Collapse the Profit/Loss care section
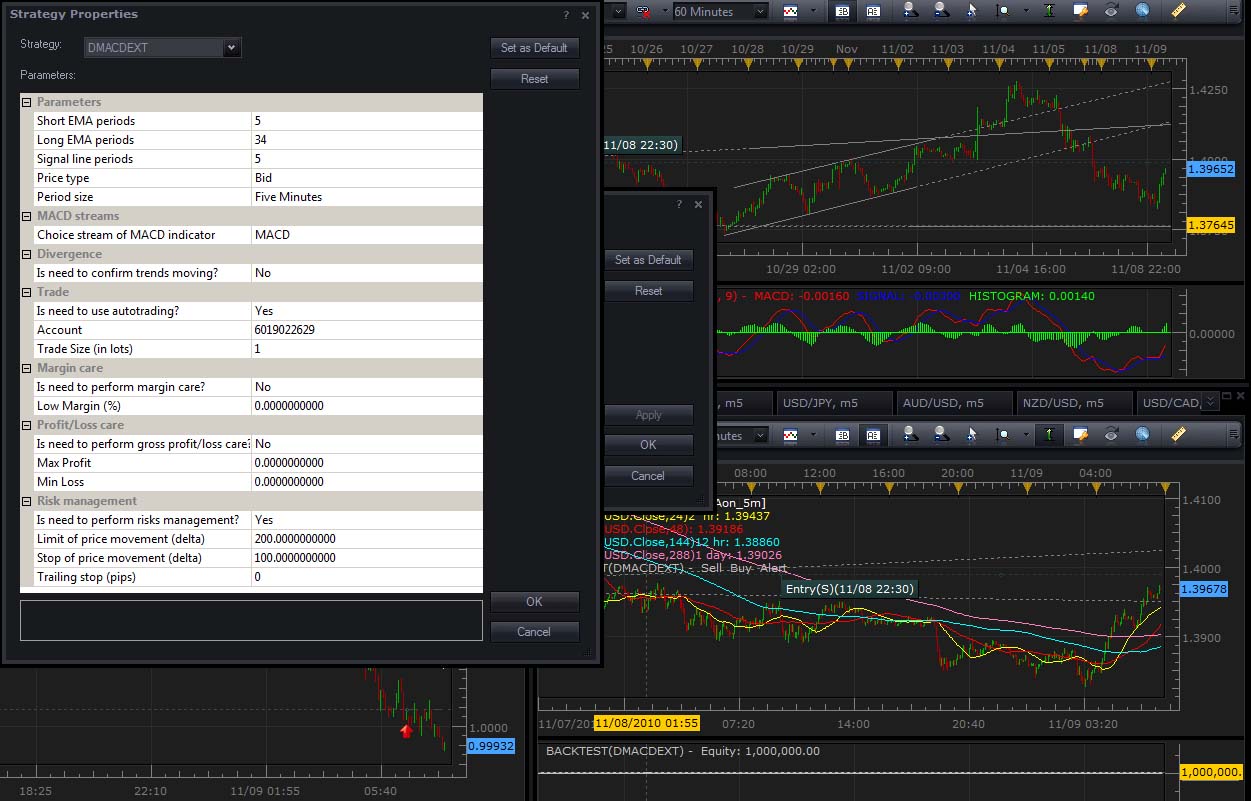This screenshot has width=1251, height=801. (x=27, y=425)
